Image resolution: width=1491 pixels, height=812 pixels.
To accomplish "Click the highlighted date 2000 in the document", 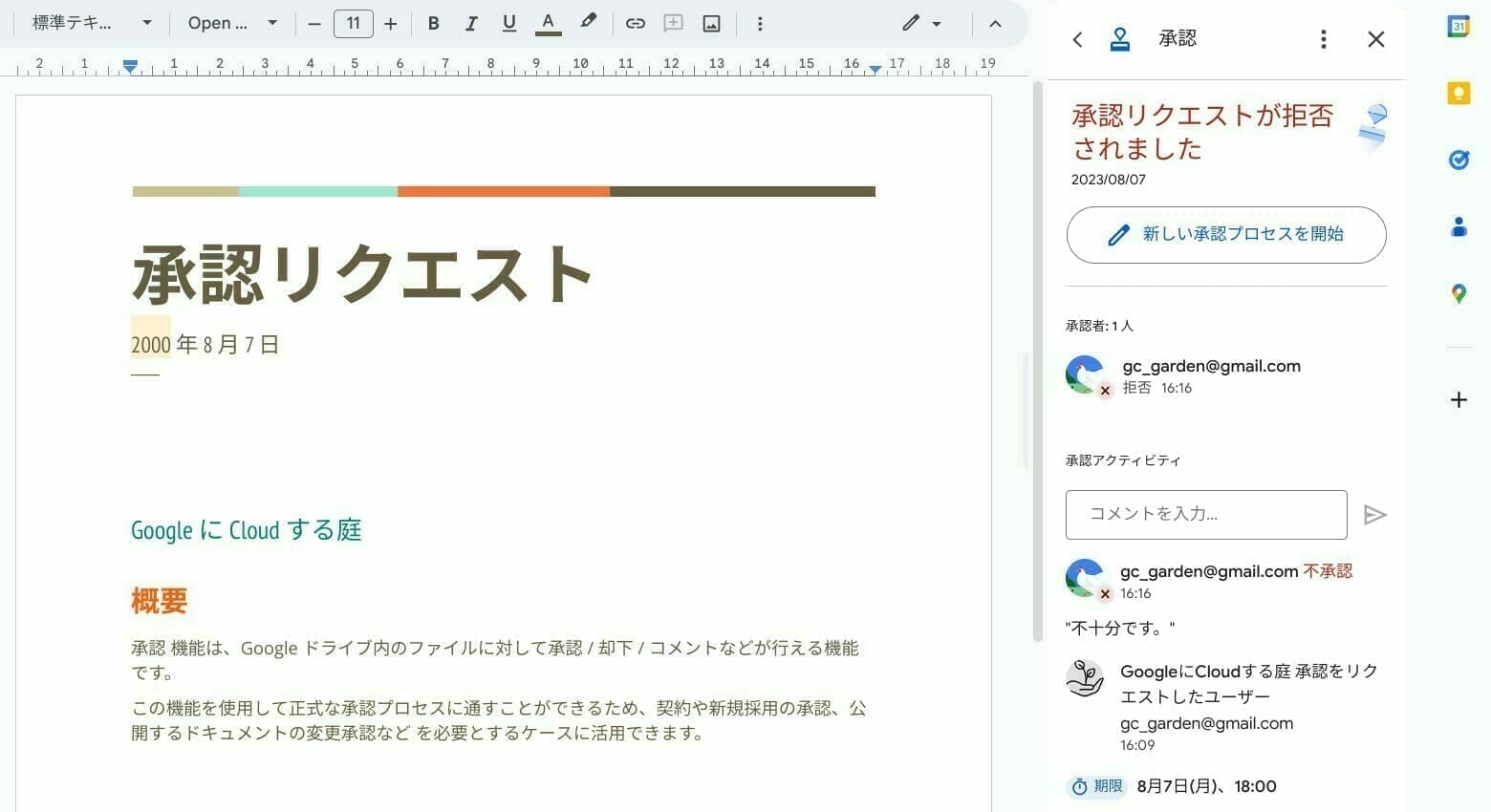I will coord(151,344).
